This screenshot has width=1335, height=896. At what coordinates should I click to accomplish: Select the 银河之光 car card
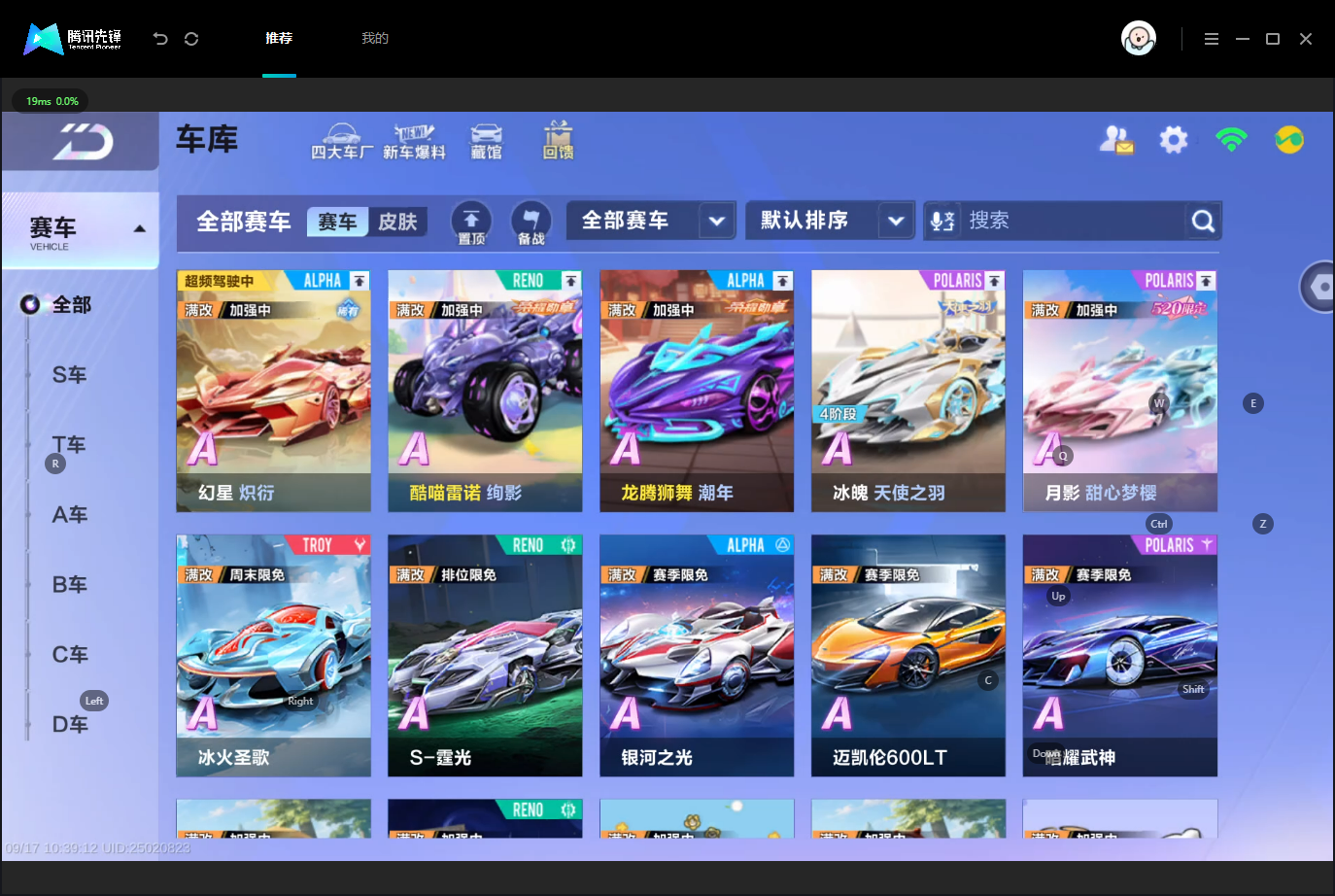pos(697,655)
